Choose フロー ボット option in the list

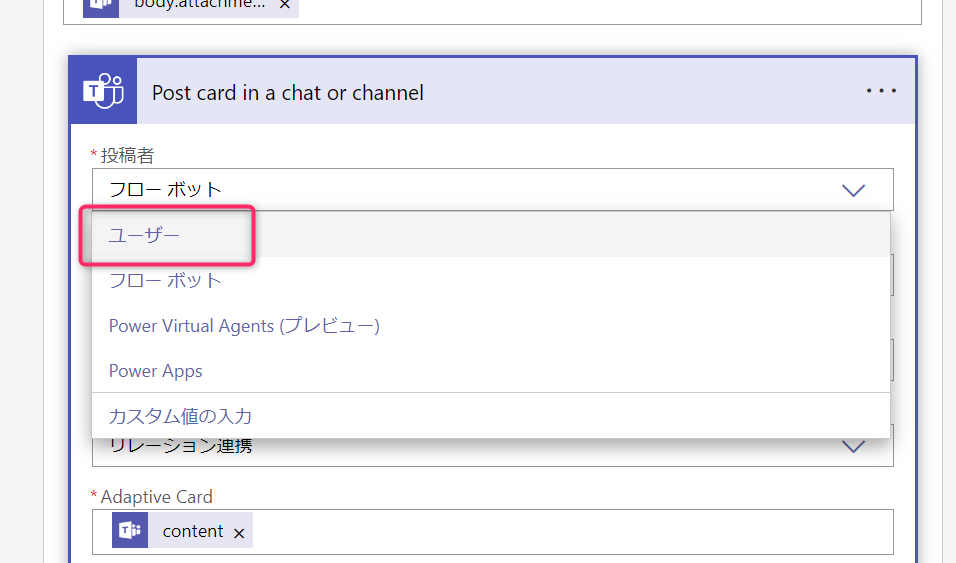[x=491, y=280]
